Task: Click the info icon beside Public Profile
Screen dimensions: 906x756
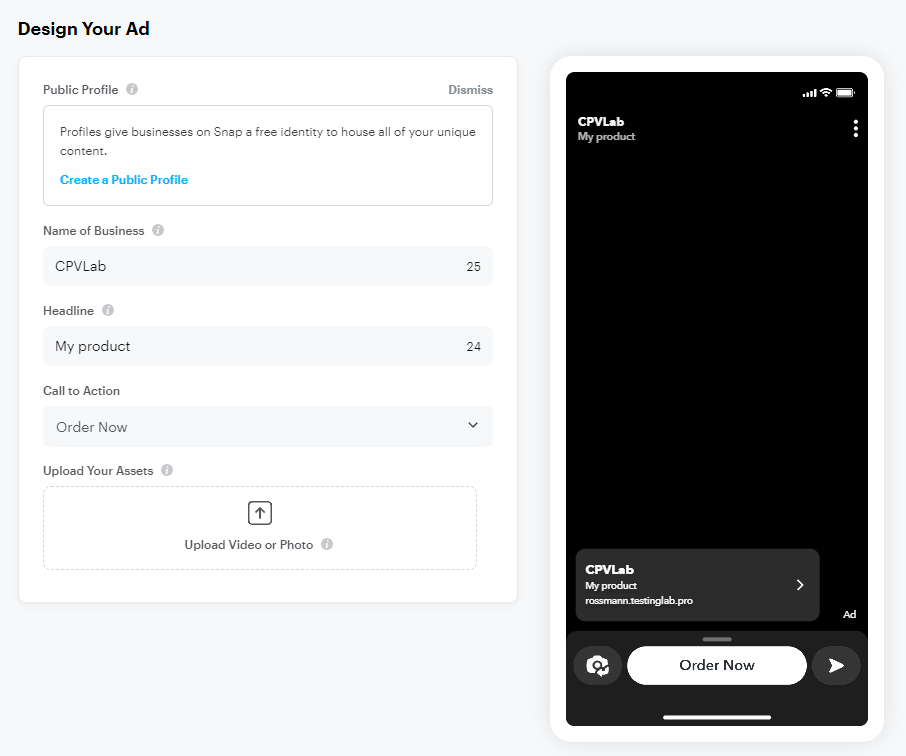Action: pos(132,90)
